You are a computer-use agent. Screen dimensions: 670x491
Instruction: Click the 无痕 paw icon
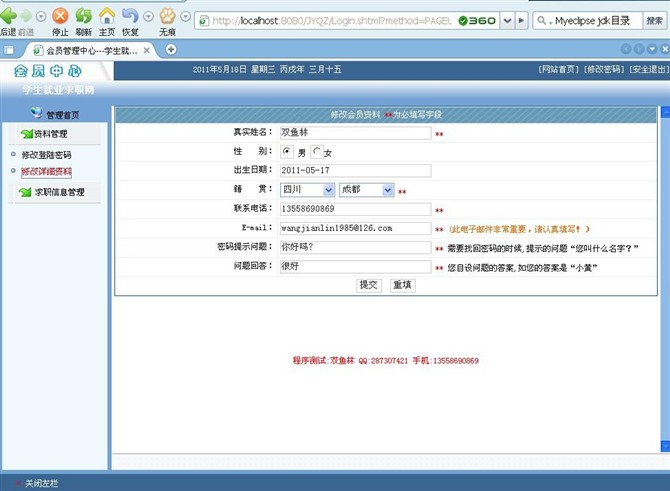coord(168,16)
